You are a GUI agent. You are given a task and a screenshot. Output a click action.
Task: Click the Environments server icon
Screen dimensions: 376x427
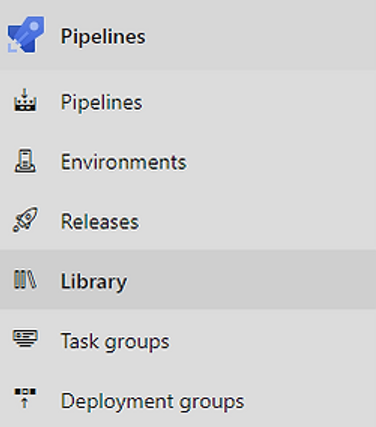pos(25,161)
